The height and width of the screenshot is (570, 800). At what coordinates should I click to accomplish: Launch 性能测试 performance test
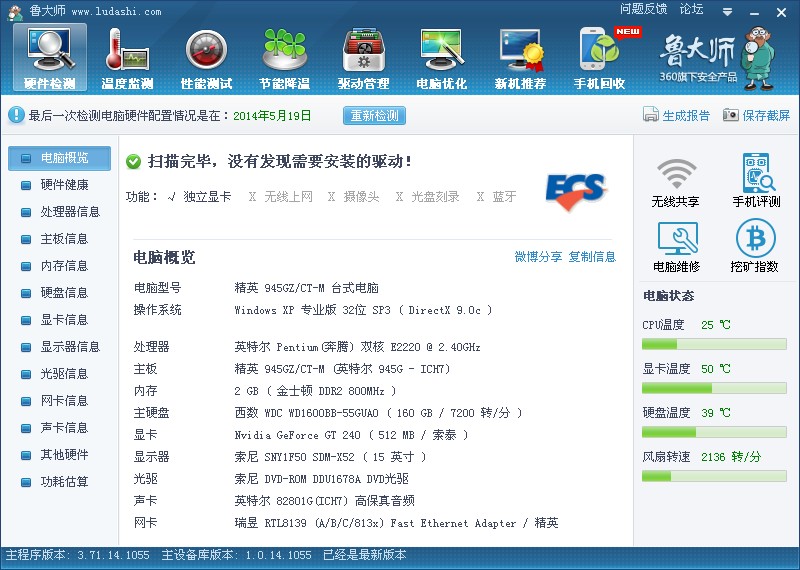coord(206,58)
